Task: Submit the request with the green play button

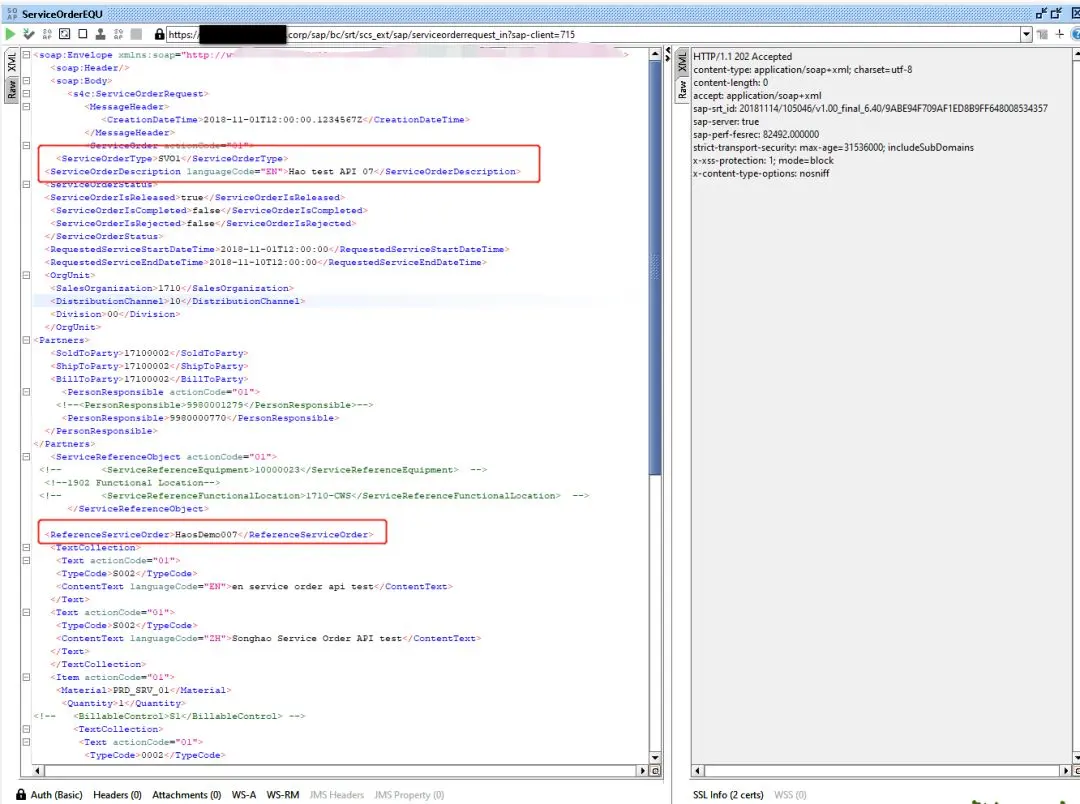Action: tap(10, 34)
